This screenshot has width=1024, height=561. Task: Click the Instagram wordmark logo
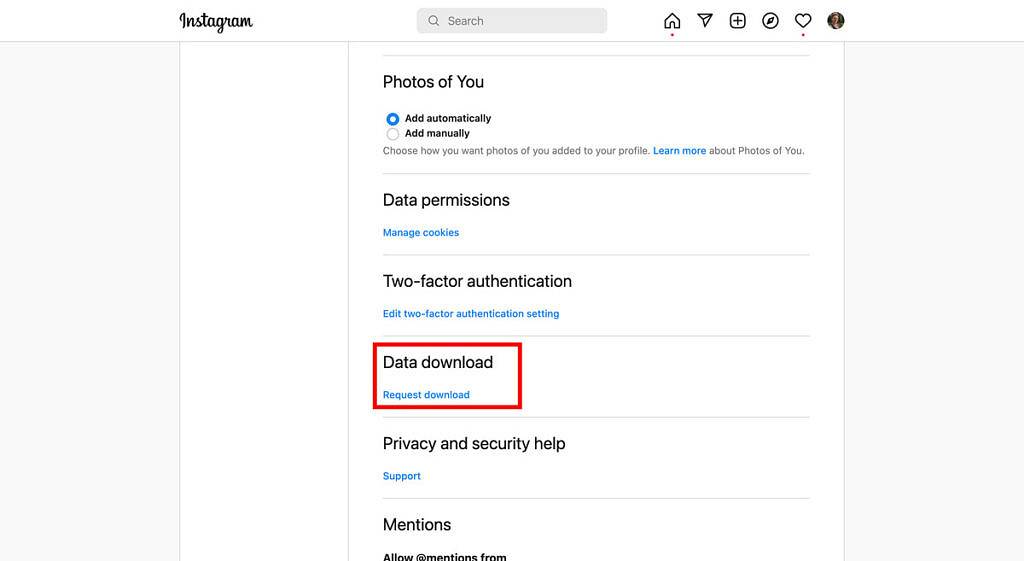tap(216, 21)
